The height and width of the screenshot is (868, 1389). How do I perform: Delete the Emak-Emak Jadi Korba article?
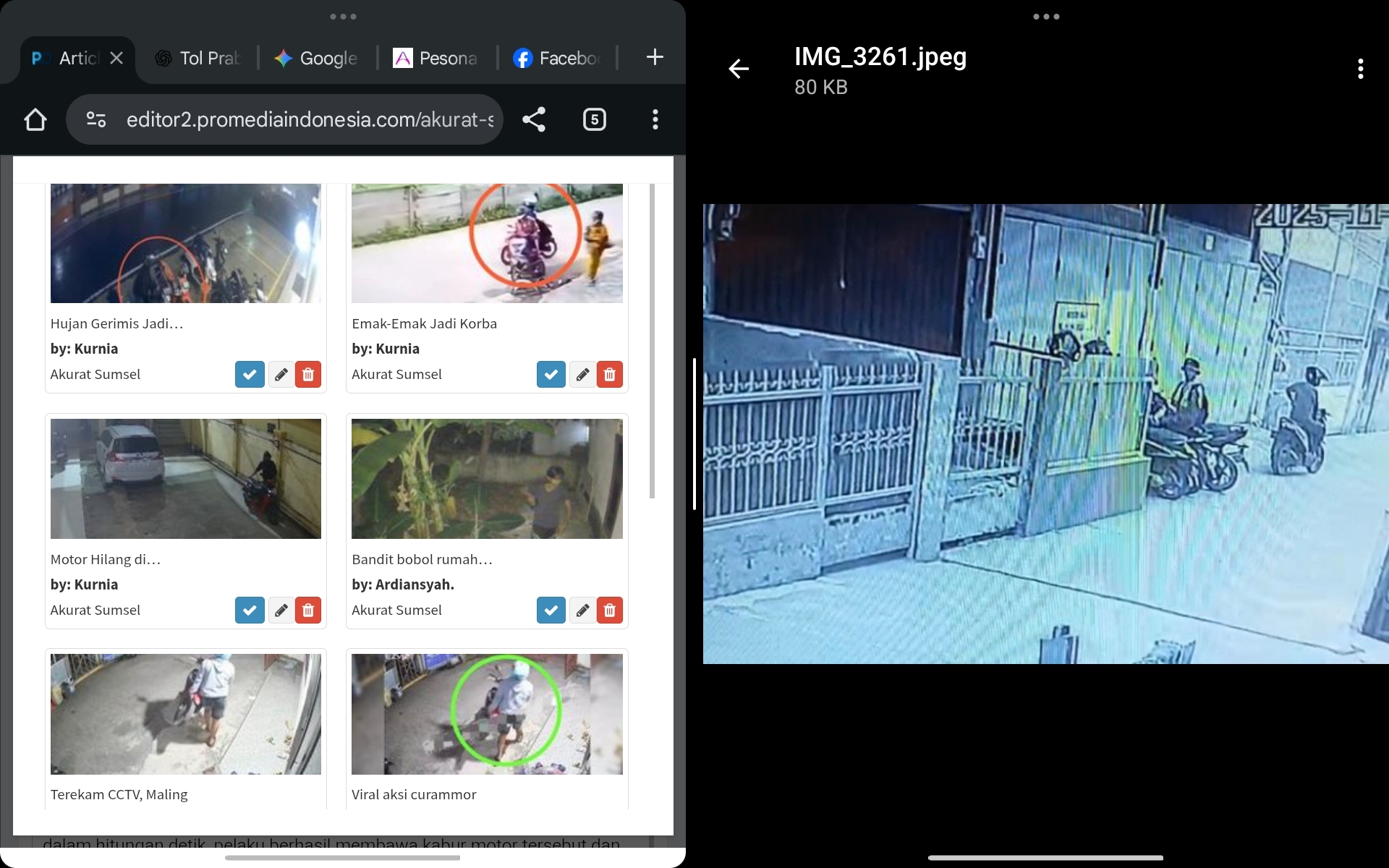pyautogui.click(x=610, y=375)
